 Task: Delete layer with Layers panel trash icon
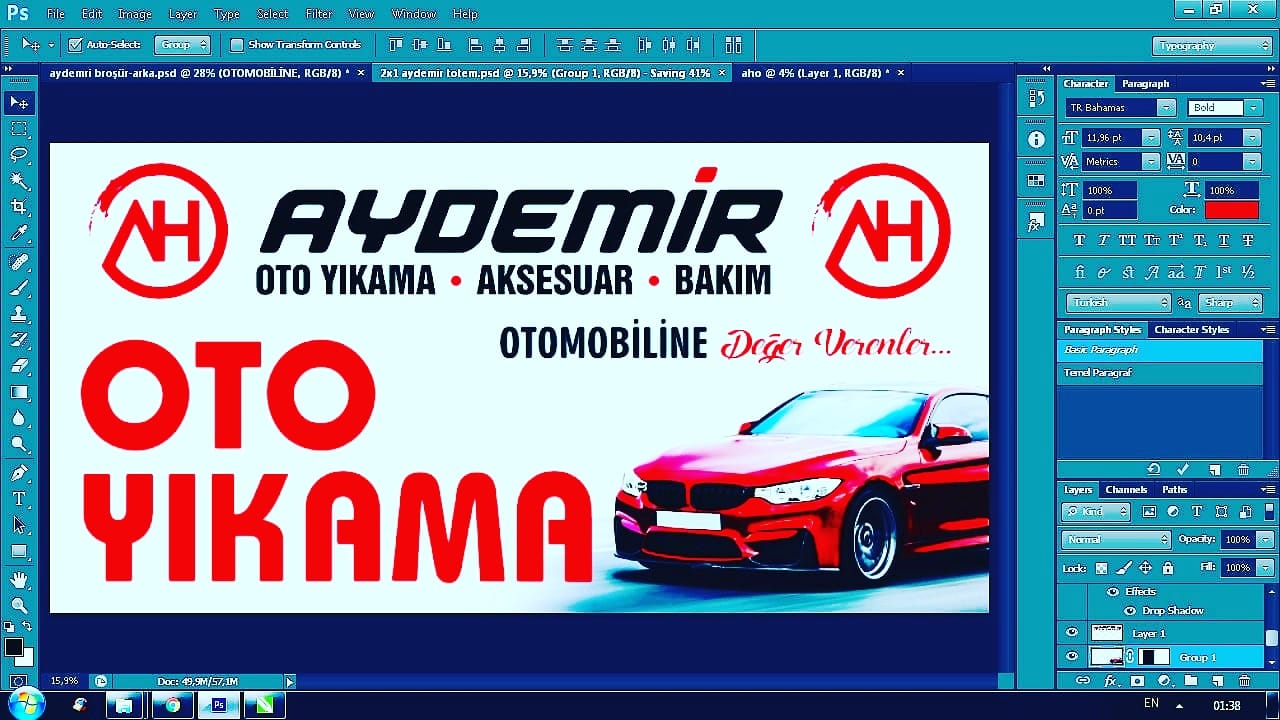click(1244, 681)
